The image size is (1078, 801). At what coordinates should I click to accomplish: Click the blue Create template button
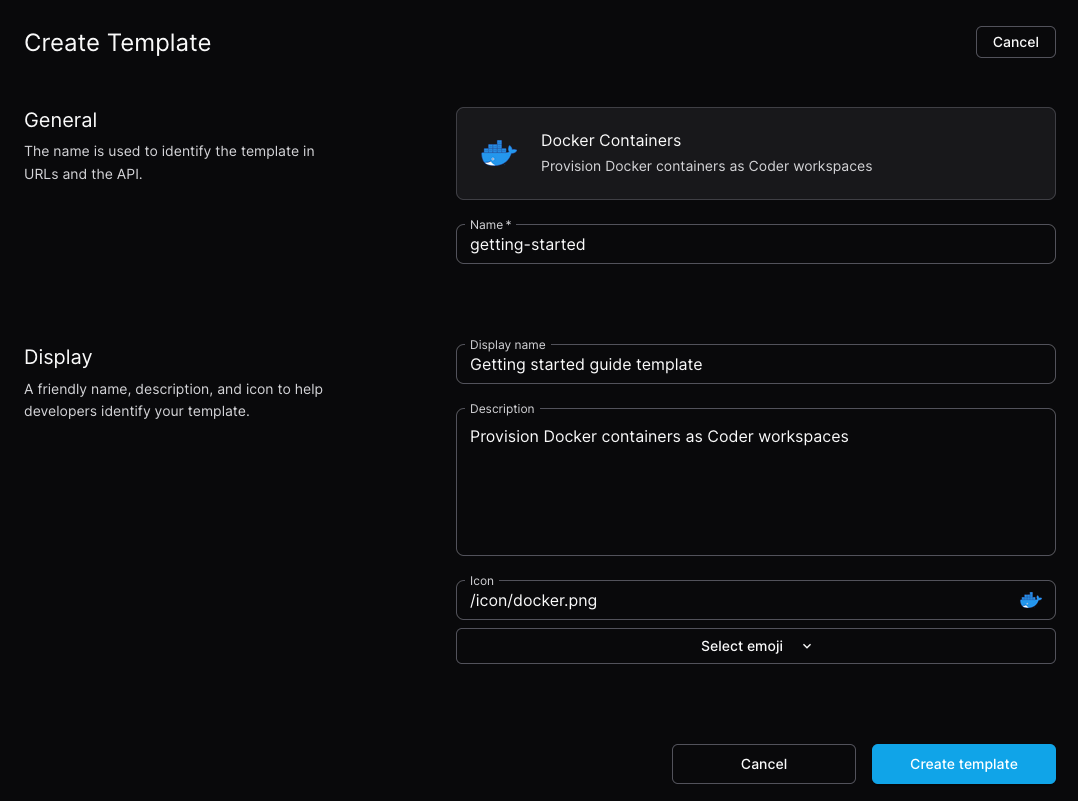[963, 764]
